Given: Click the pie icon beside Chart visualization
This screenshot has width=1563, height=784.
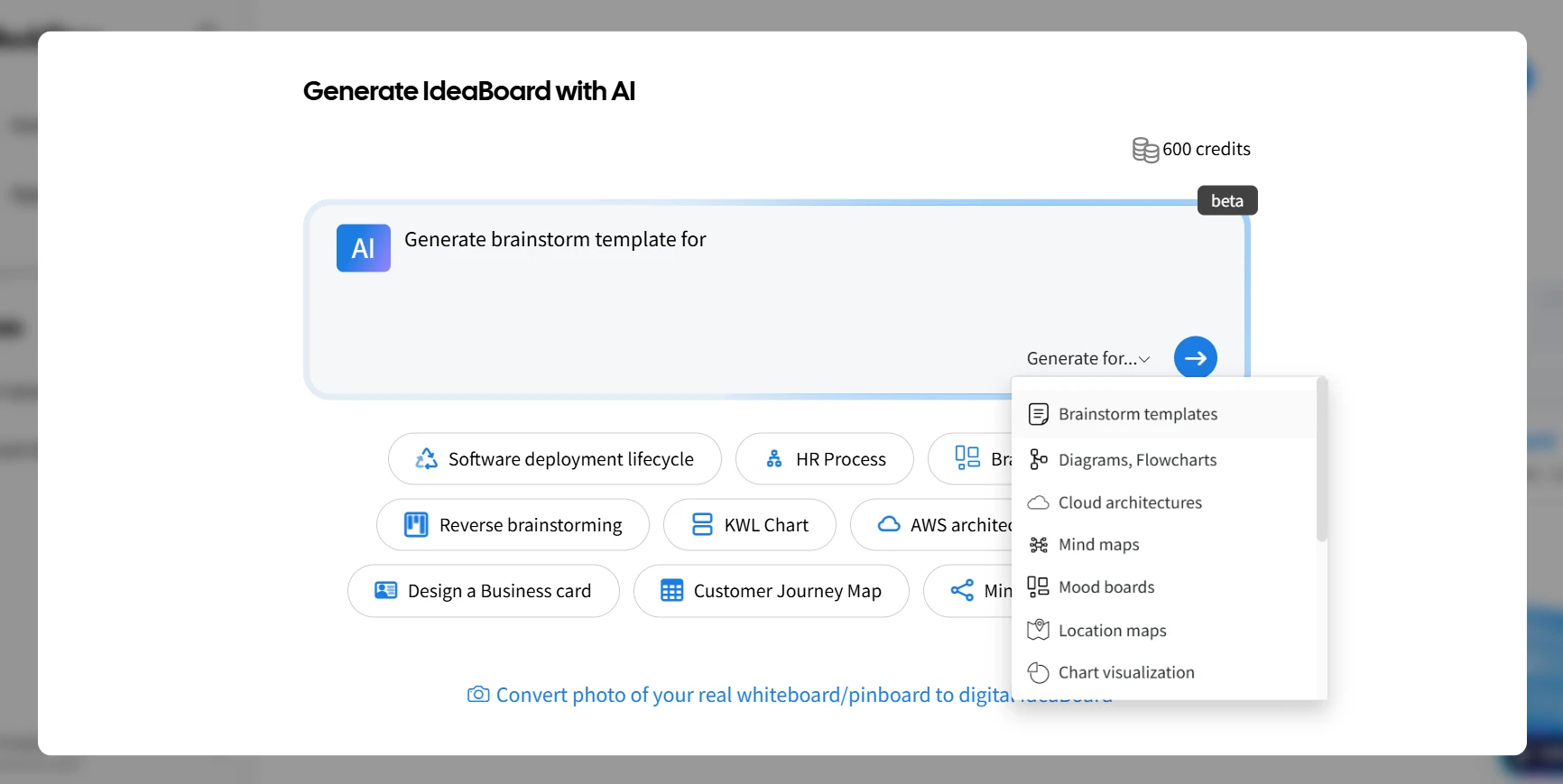Looking at the screenshot, I should [x=1039, y=672].
